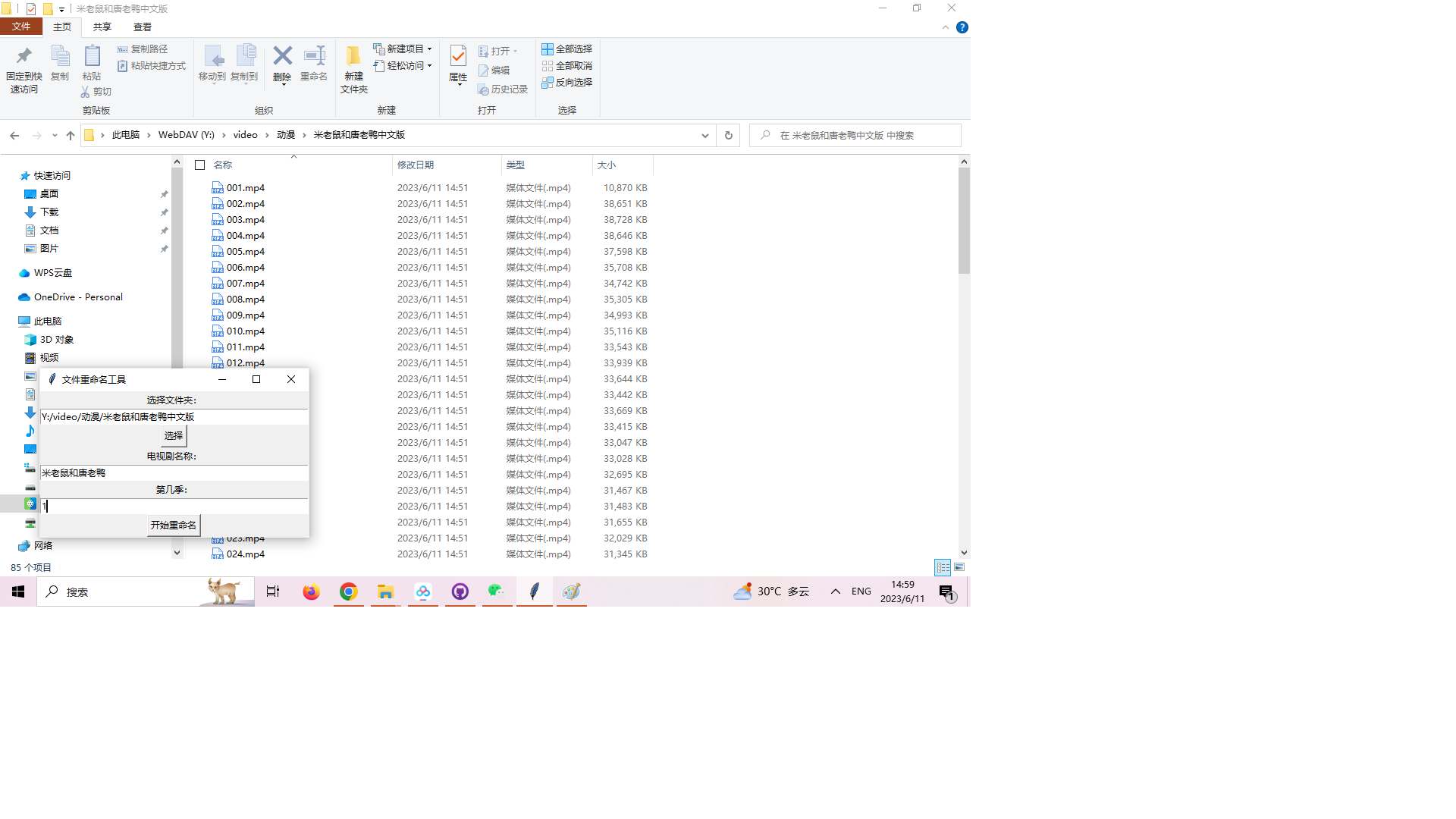Open the Easy Access (轻松访问) dropdown
The height and width of the screenshot is (819, 1456).
tap(403, 66)
